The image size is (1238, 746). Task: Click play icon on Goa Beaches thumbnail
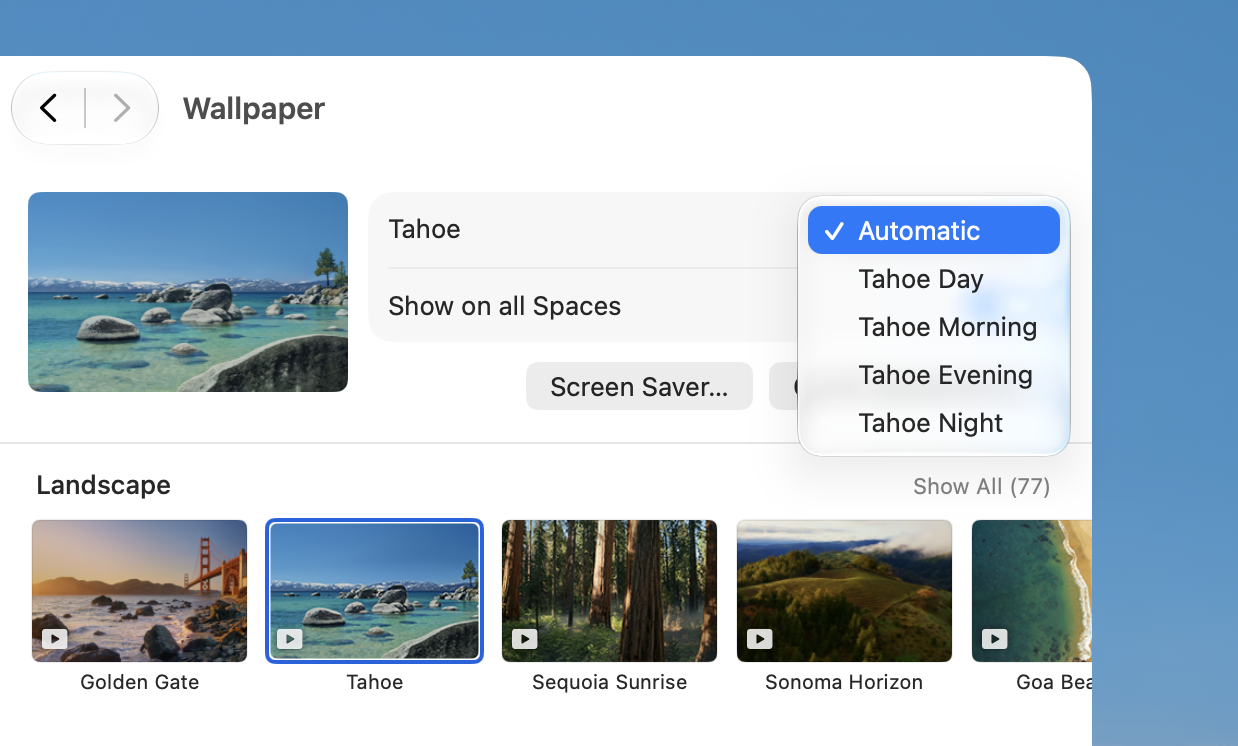click(x=994, y=638)
